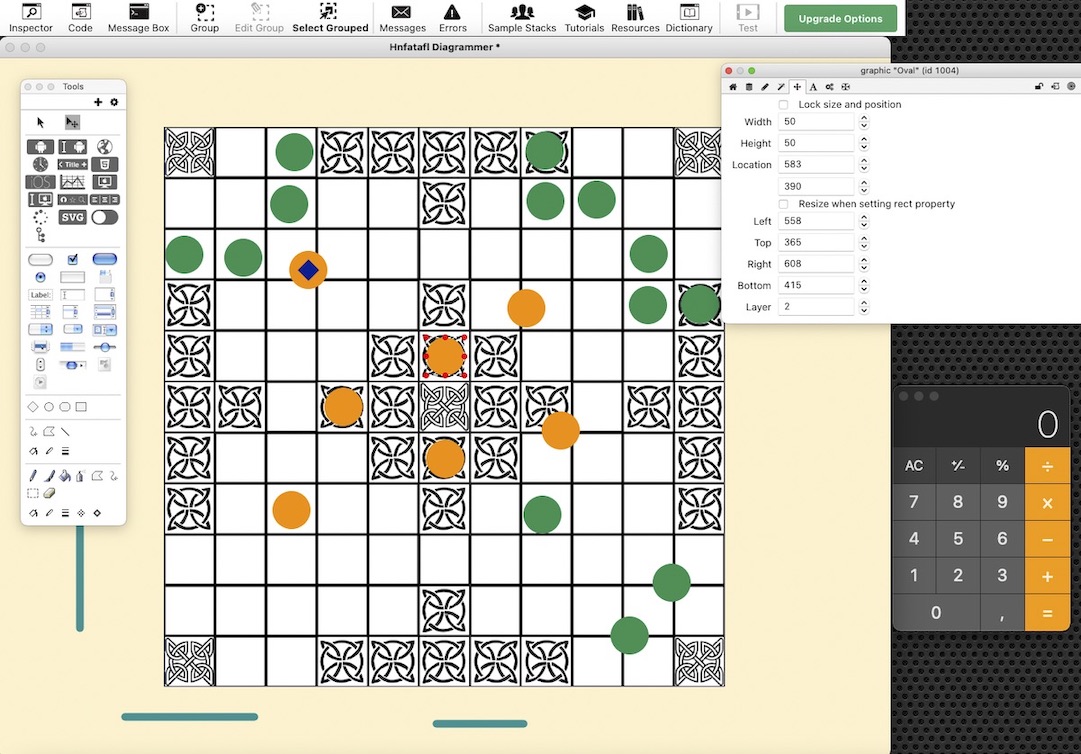
Task: Open the Tools palette gear settings menu
Action: (x=114, y=102)
